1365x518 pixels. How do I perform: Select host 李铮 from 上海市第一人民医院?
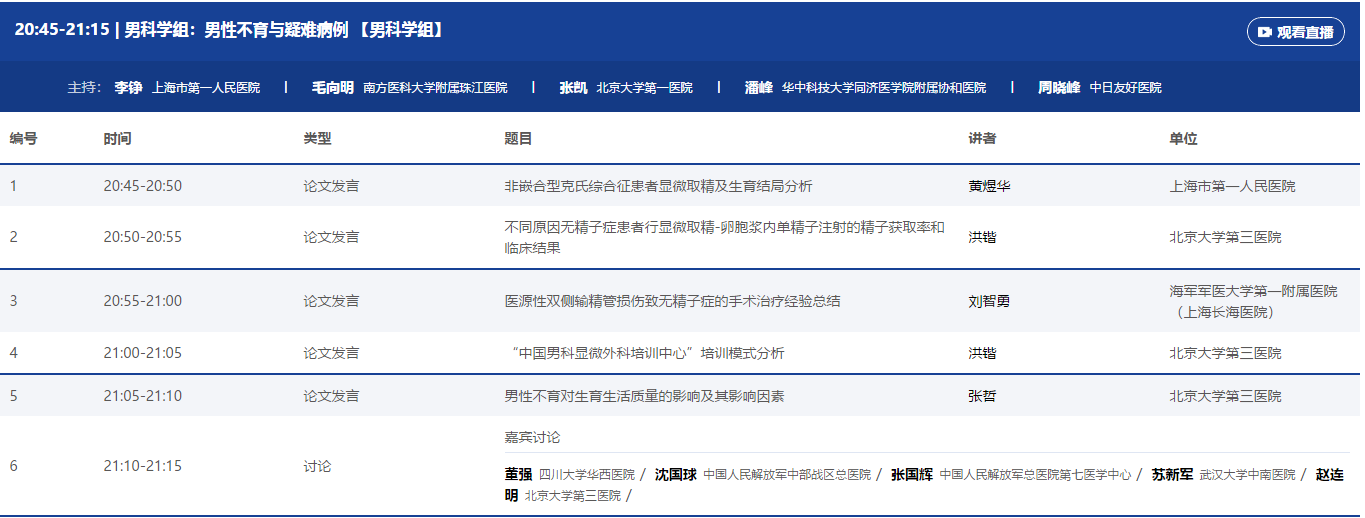tap(128, 88)
